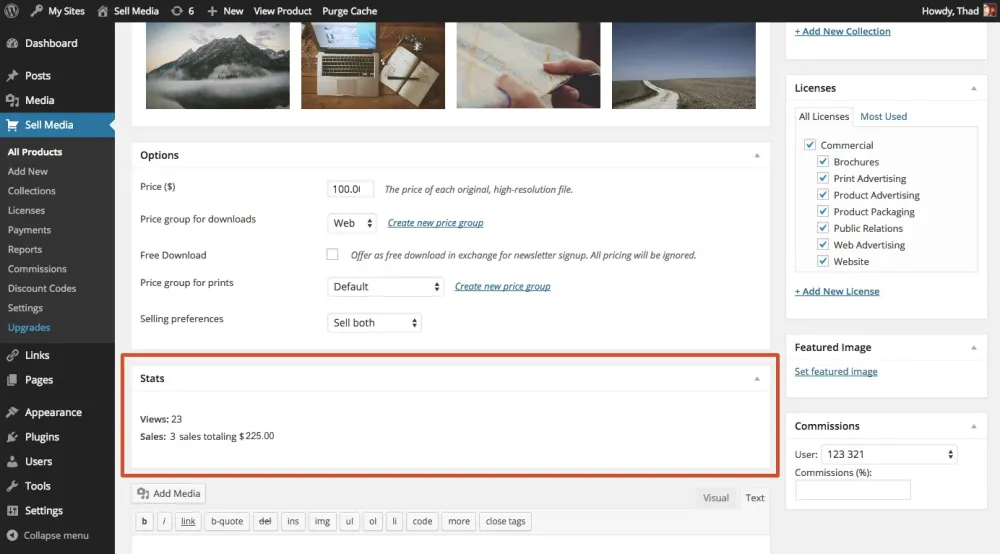The height and width of the screenshot is (554, 1000).
Task: Uncheck the Website license checkbox
Action: 823,261
